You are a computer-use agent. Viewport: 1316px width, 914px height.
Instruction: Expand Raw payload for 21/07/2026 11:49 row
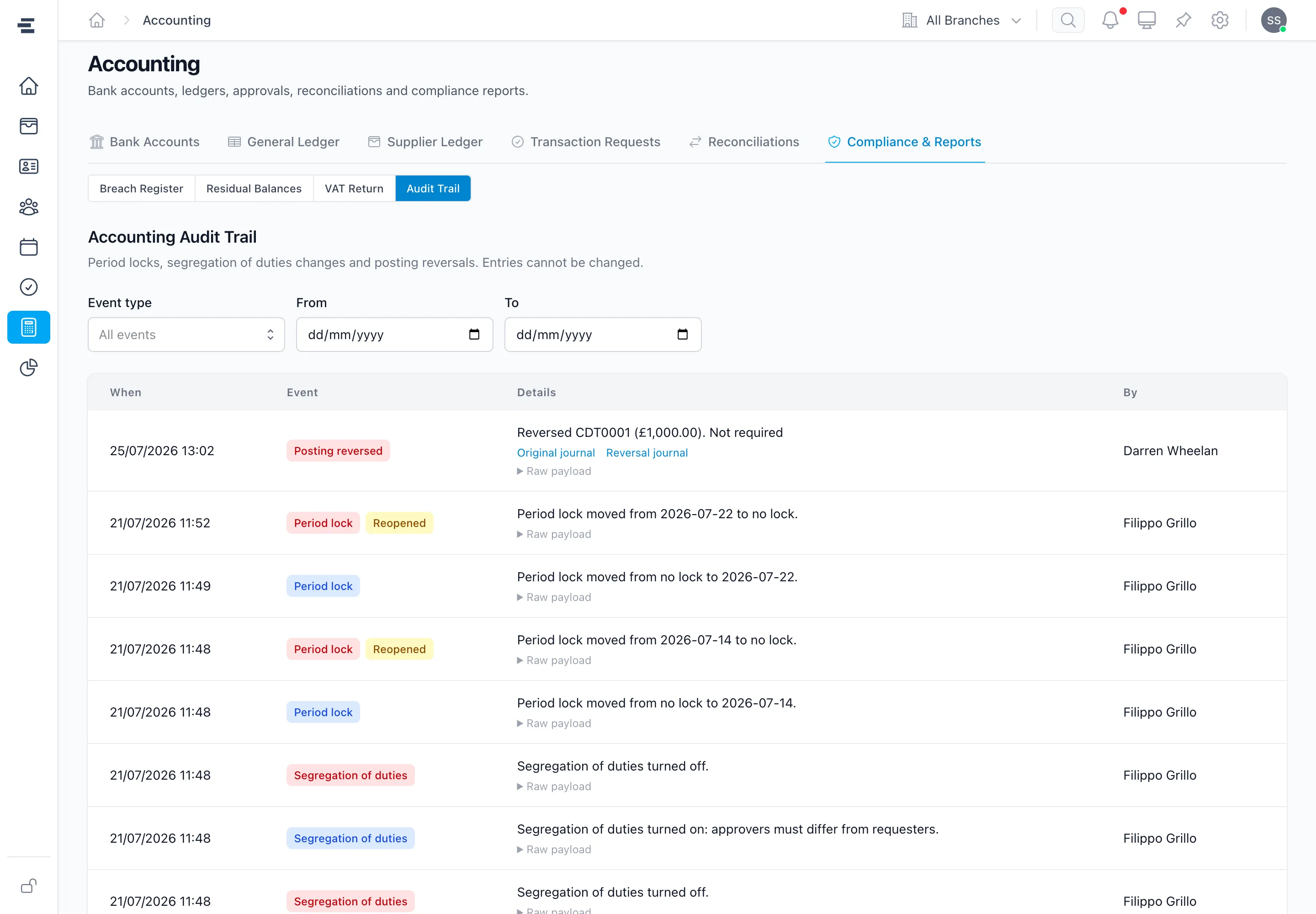coord(554,597)
